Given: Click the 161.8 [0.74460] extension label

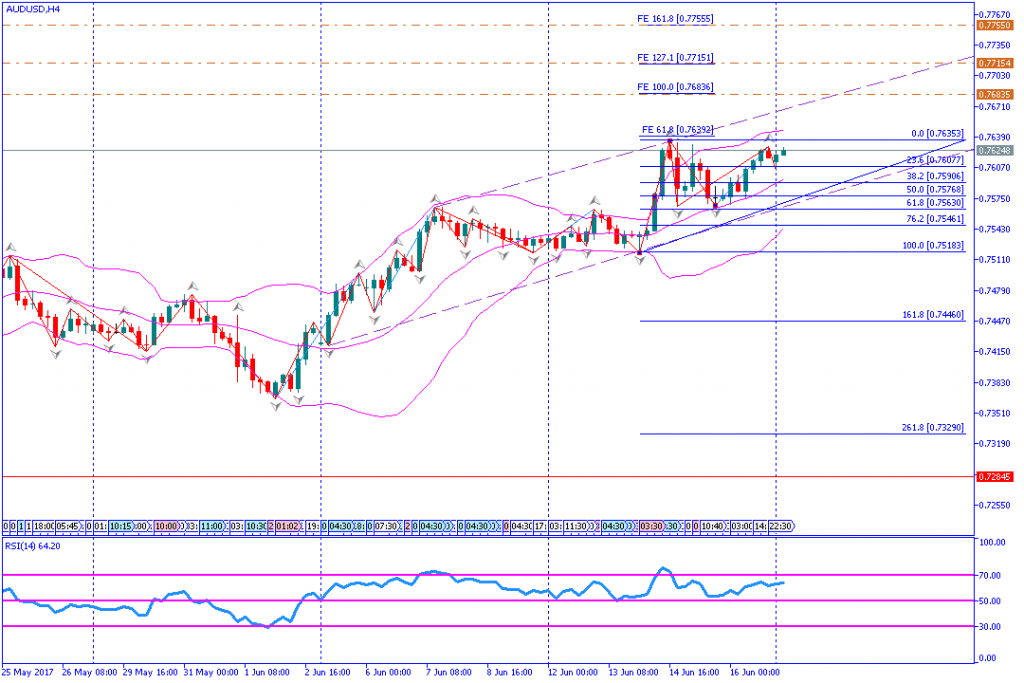Looking at the screenshot, I should pos(933,315).
